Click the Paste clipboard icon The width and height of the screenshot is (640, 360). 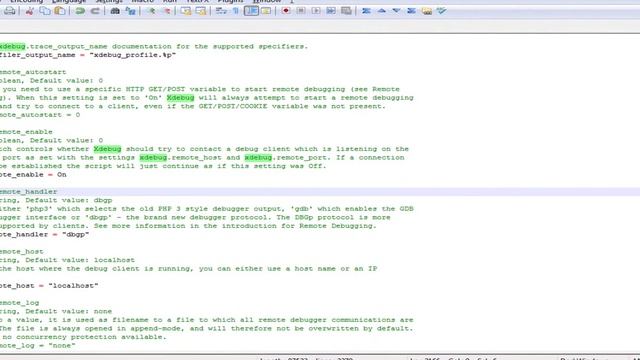tap(60, 11)
